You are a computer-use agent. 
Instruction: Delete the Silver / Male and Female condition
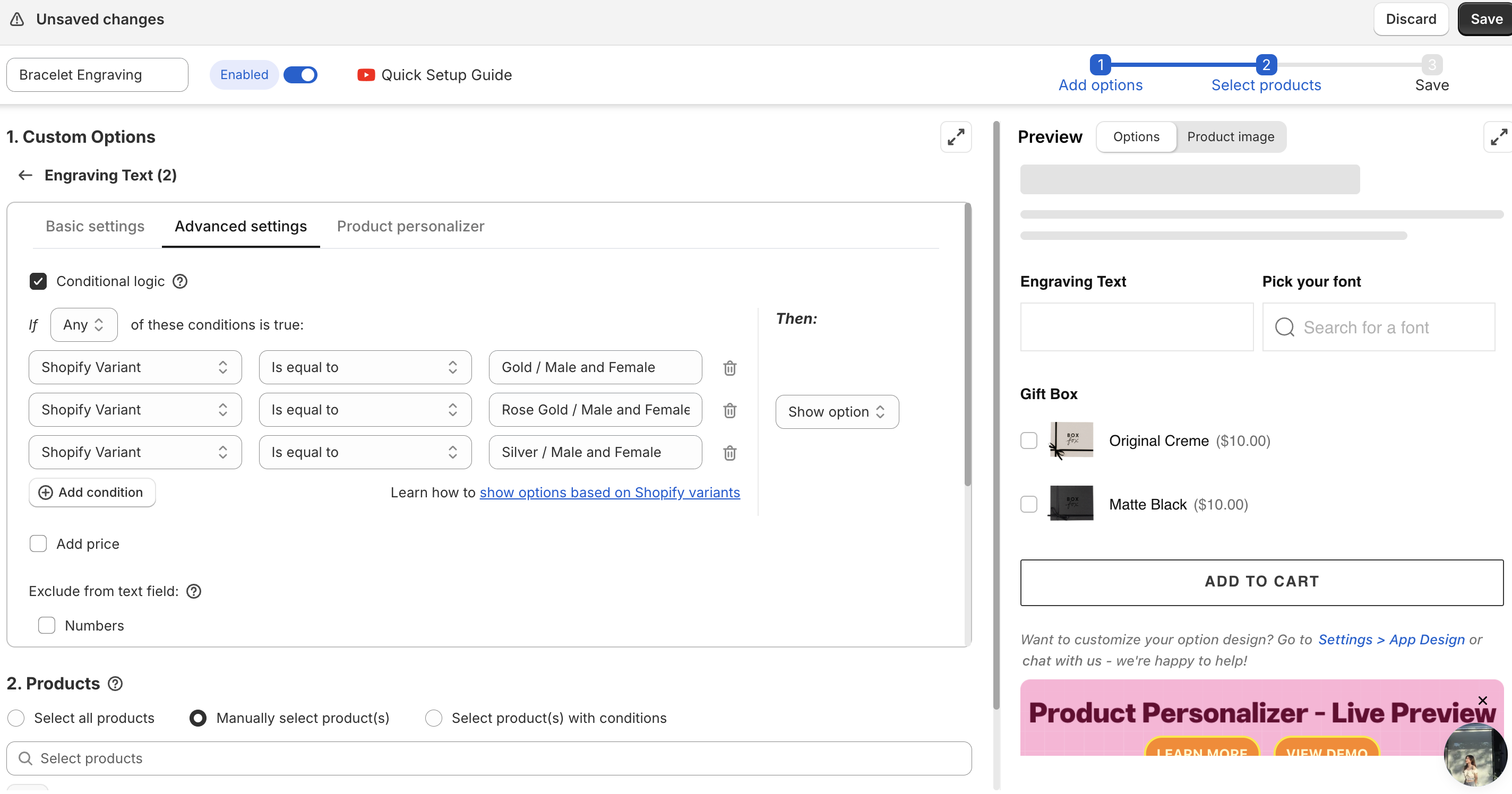(729, 452)
